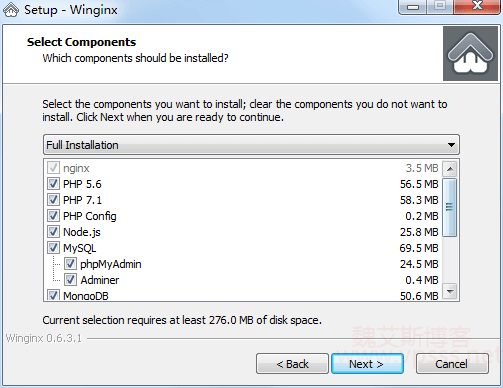Uncheck the PHP 5.6 component

53,184
